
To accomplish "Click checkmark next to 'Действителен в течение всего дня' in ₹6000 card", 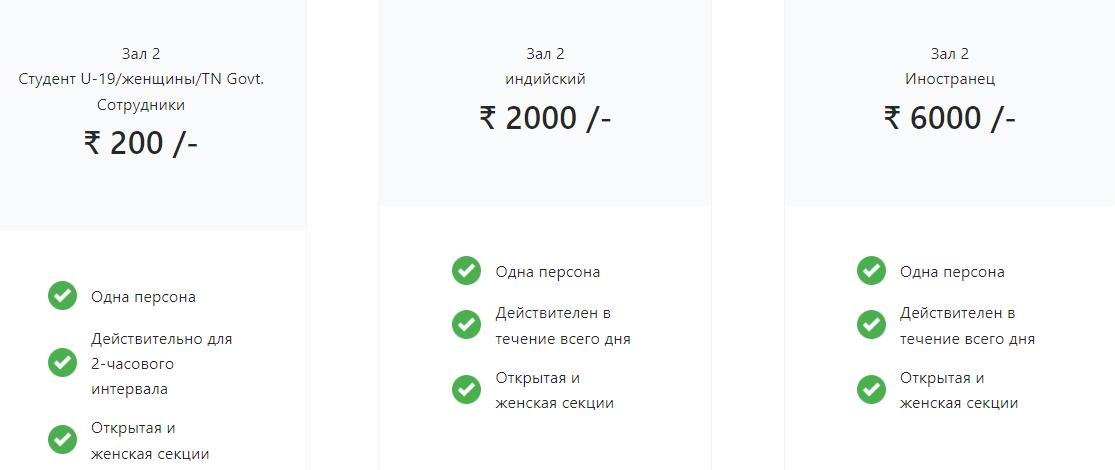I will (x=871, y=325).
